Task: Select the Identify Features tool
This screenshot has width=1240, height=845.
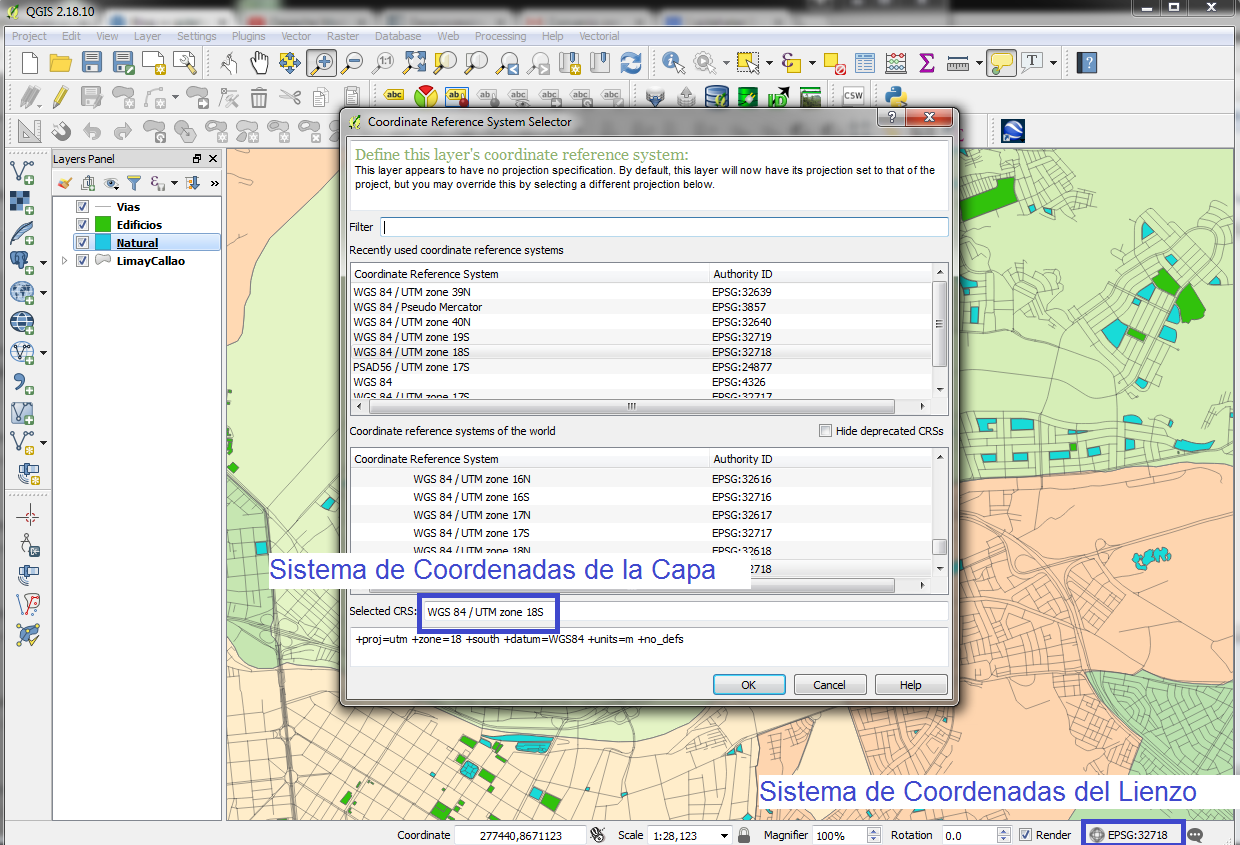Action: pyautogui.click(x=674, y=63)
